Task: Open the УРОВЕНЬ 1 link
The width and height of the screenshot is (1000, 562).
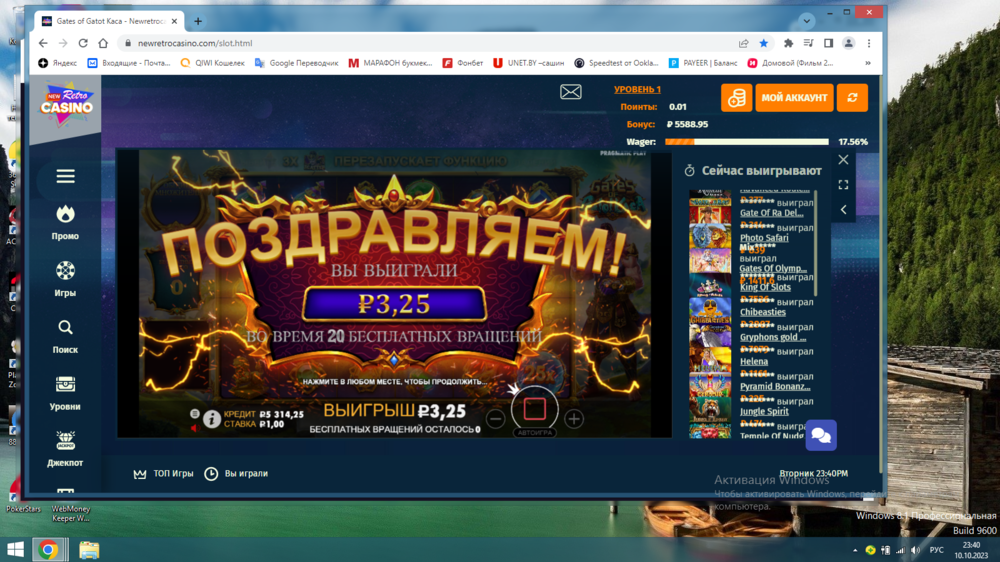Action: 637,90
